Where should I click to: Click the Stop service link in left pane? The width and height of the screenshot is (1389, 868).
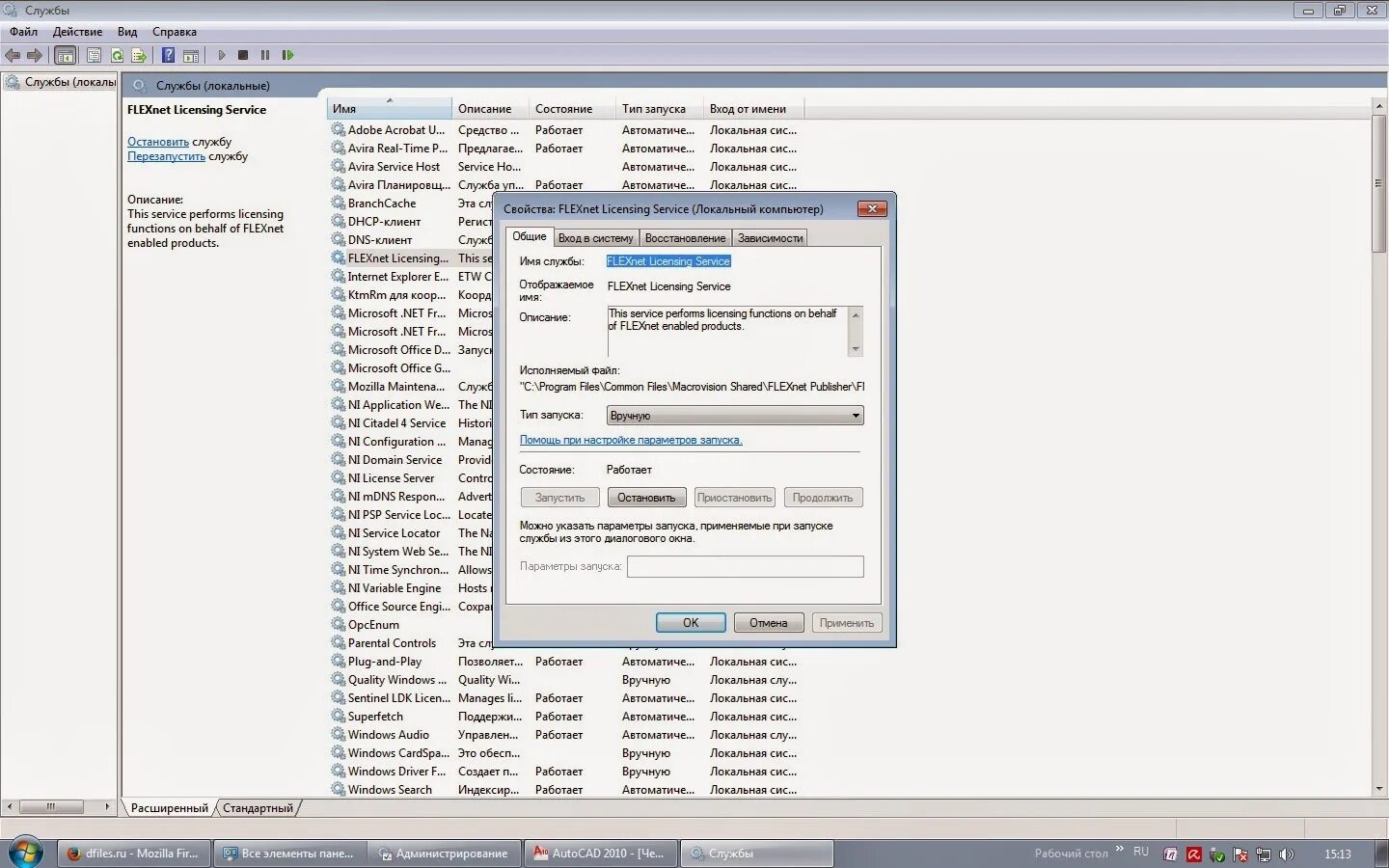tap(158, 142)
